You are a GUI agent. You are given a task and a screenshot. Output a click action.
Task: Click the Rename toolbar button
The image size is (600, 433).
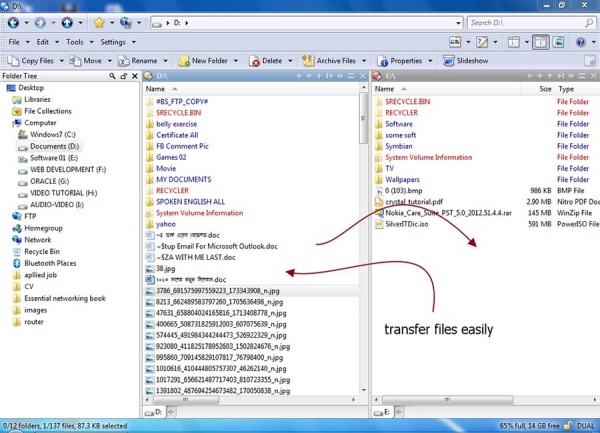(x=137, y=61)
